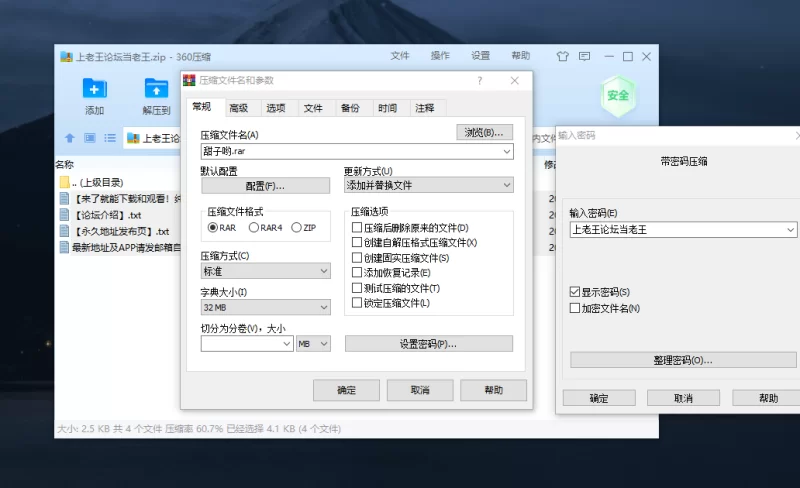Click the 安全 shield badge
800x488 pixels.
click(x=617, y=95)
